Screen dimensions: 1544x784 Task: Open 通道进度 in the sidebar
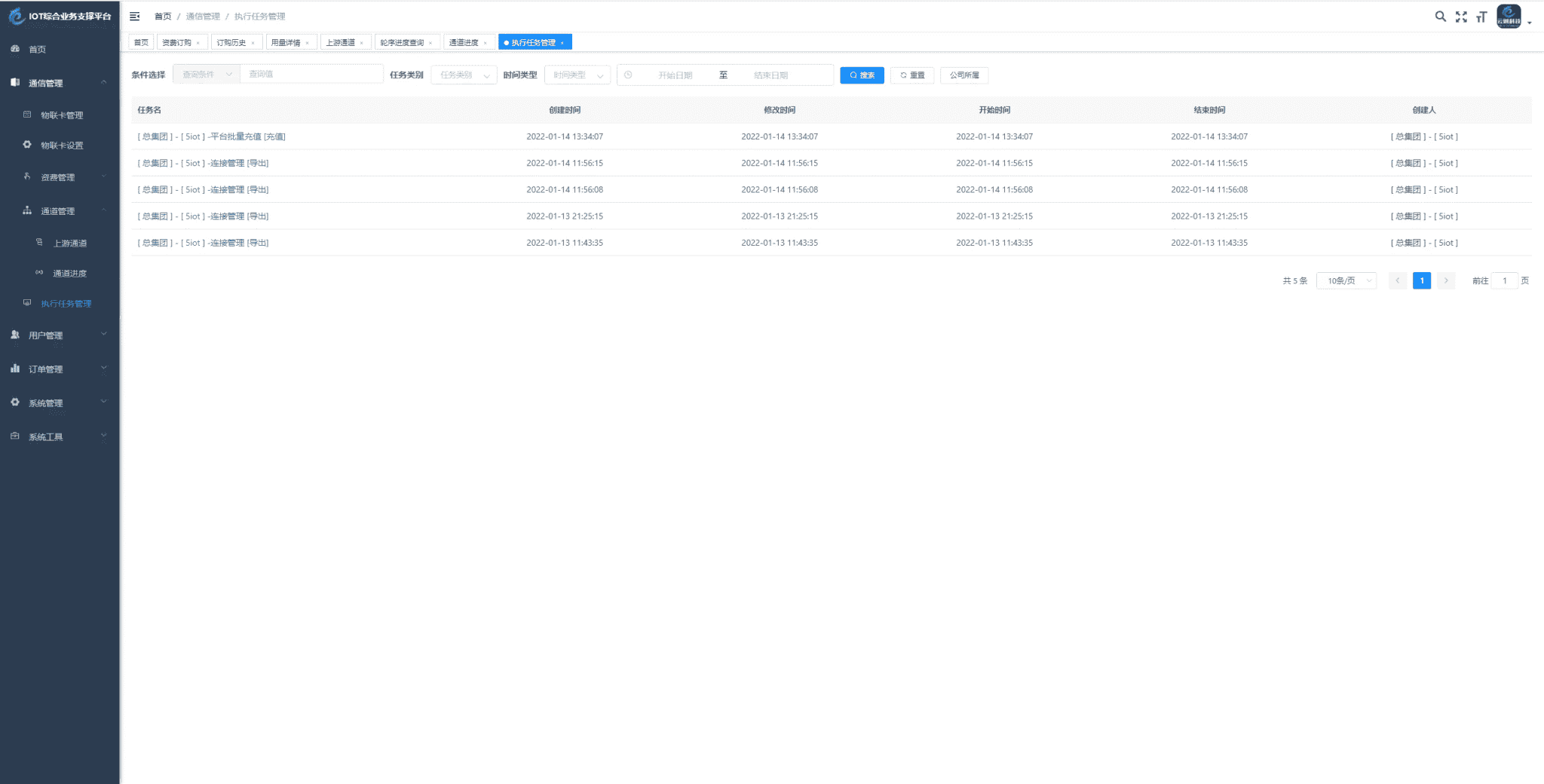69,274
